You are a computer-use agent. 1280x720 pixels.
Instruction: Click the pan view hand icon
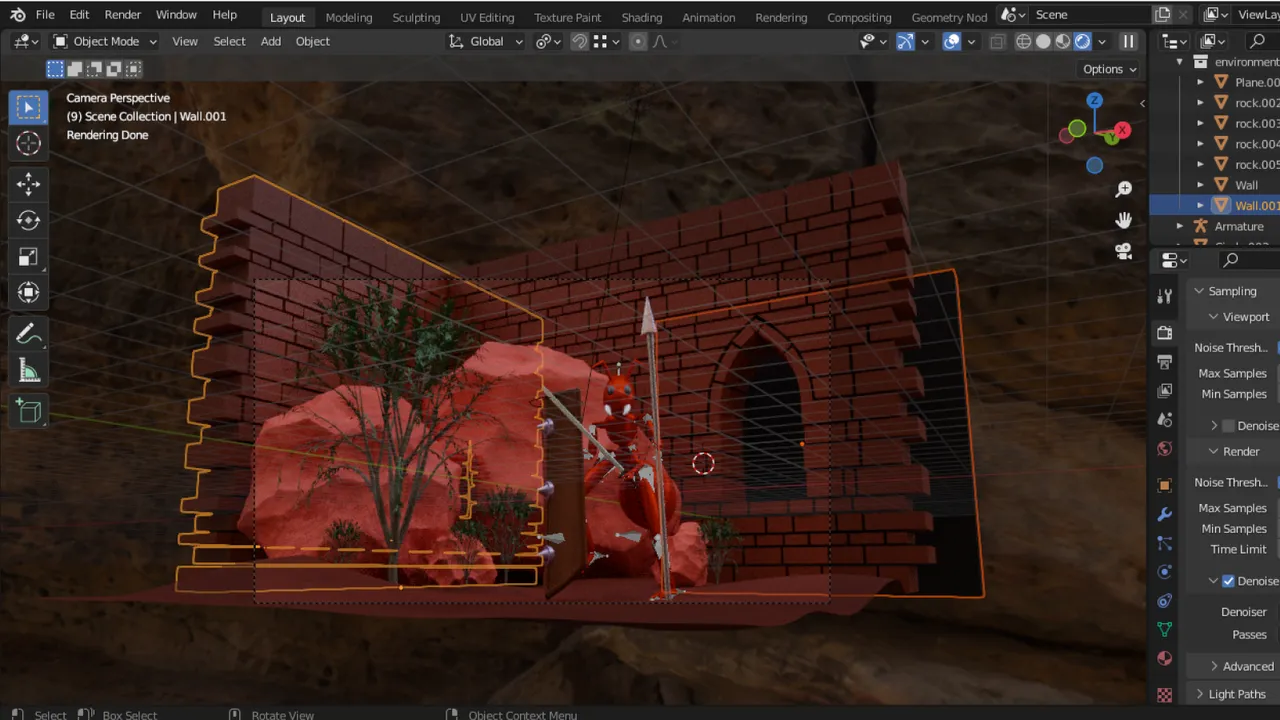tap(1123, 220)
